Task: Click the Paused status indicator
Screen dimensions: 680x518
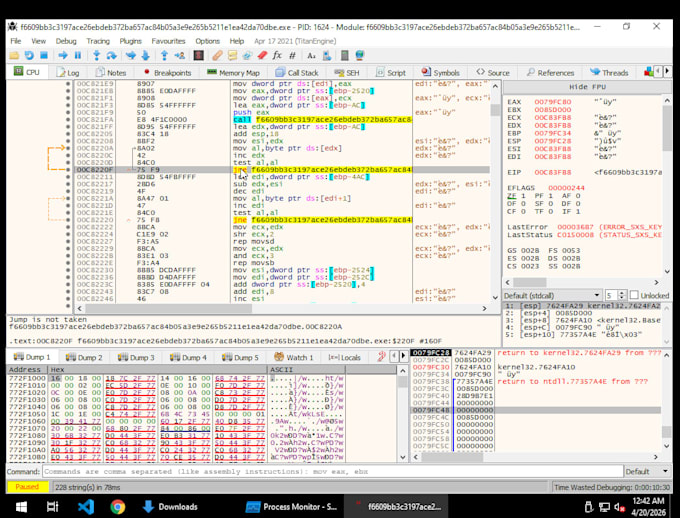Action: (x=27, y=487)
